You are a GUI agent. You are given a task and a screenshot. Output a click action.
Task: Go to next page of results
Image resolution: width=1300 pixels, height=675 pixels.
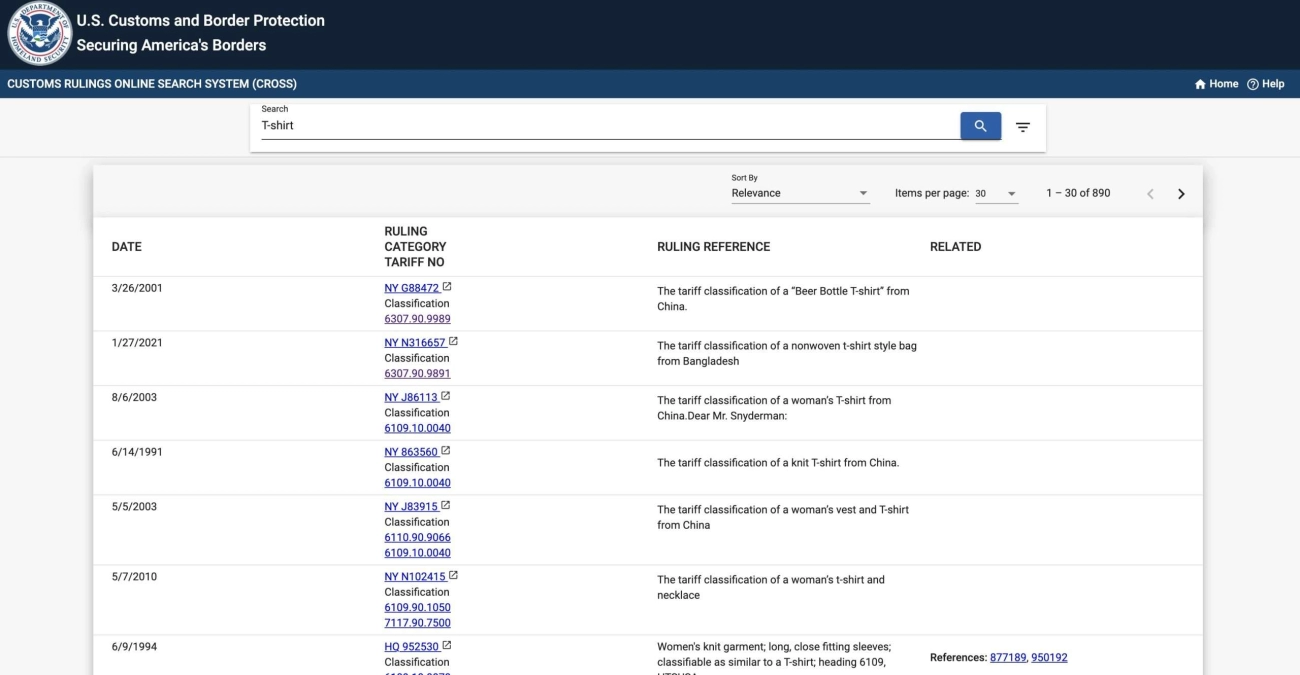(1181, 194)
